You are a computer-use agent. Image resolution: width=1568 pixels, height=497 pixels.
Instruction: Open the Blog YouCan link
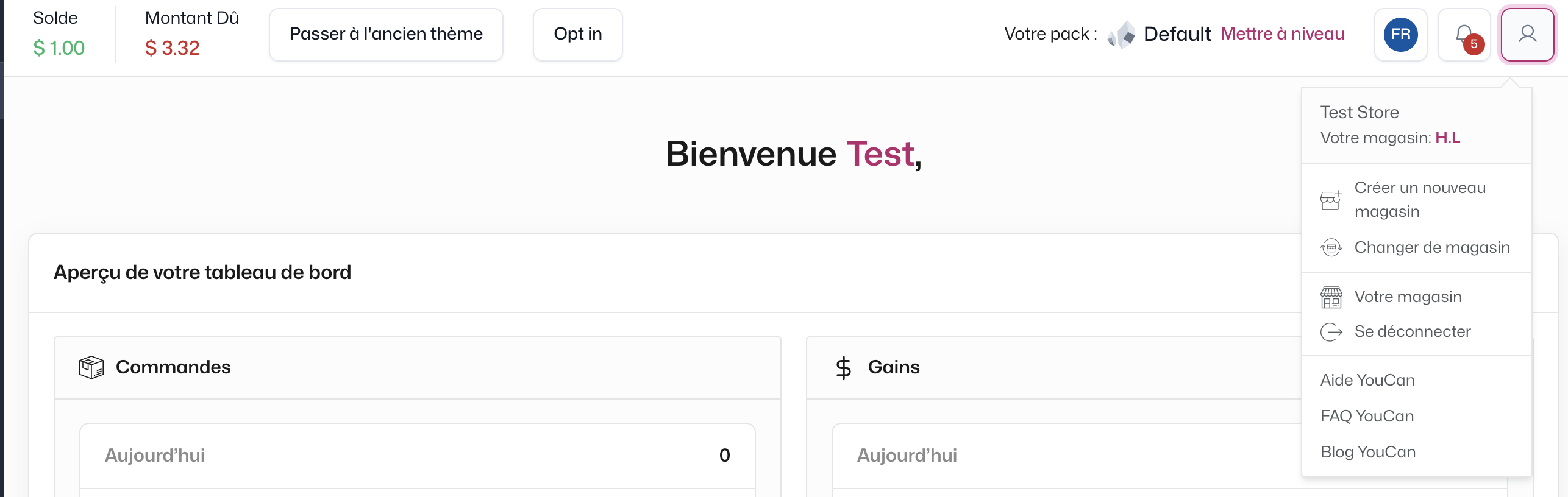pos(1368,453)
